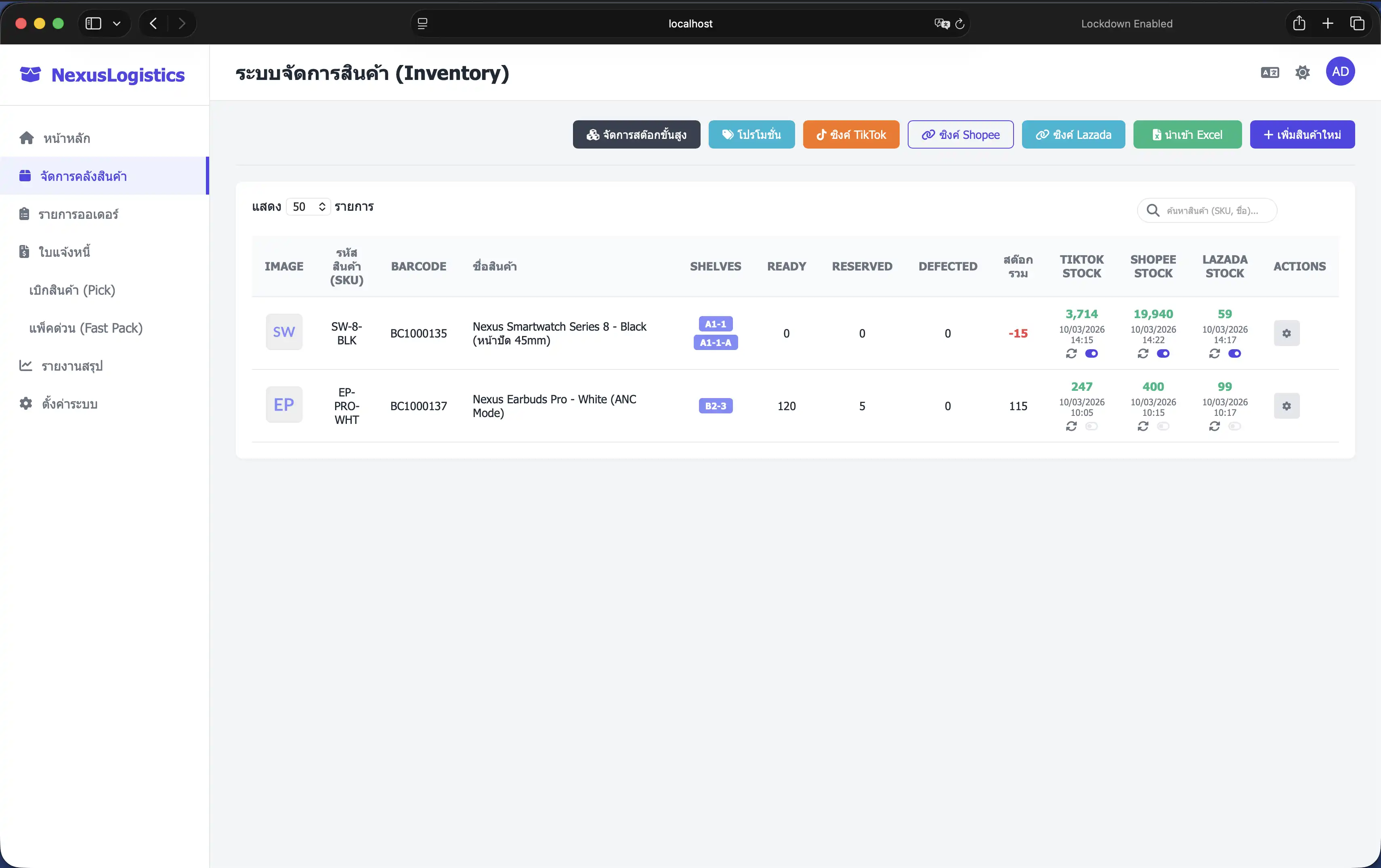1381x868 pixels.
Task: Refresh Shopee stock for Earbuds Pro row
Action: pos(1142,426)
